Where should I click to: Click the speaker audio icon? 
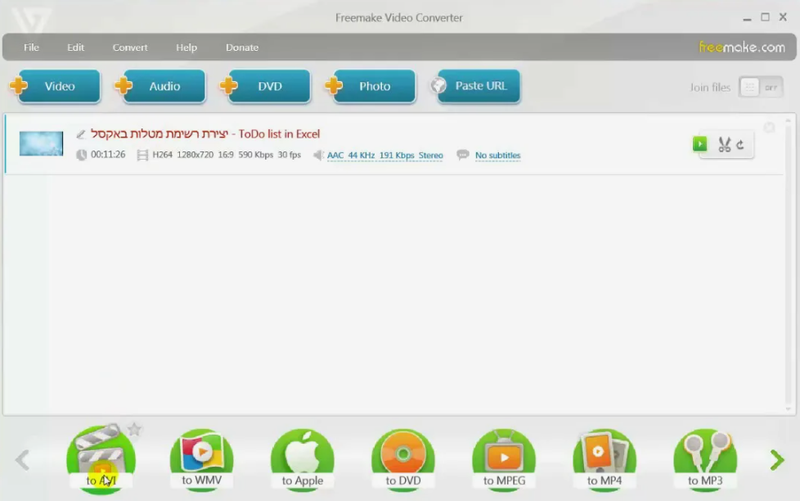tap(318, 155)
